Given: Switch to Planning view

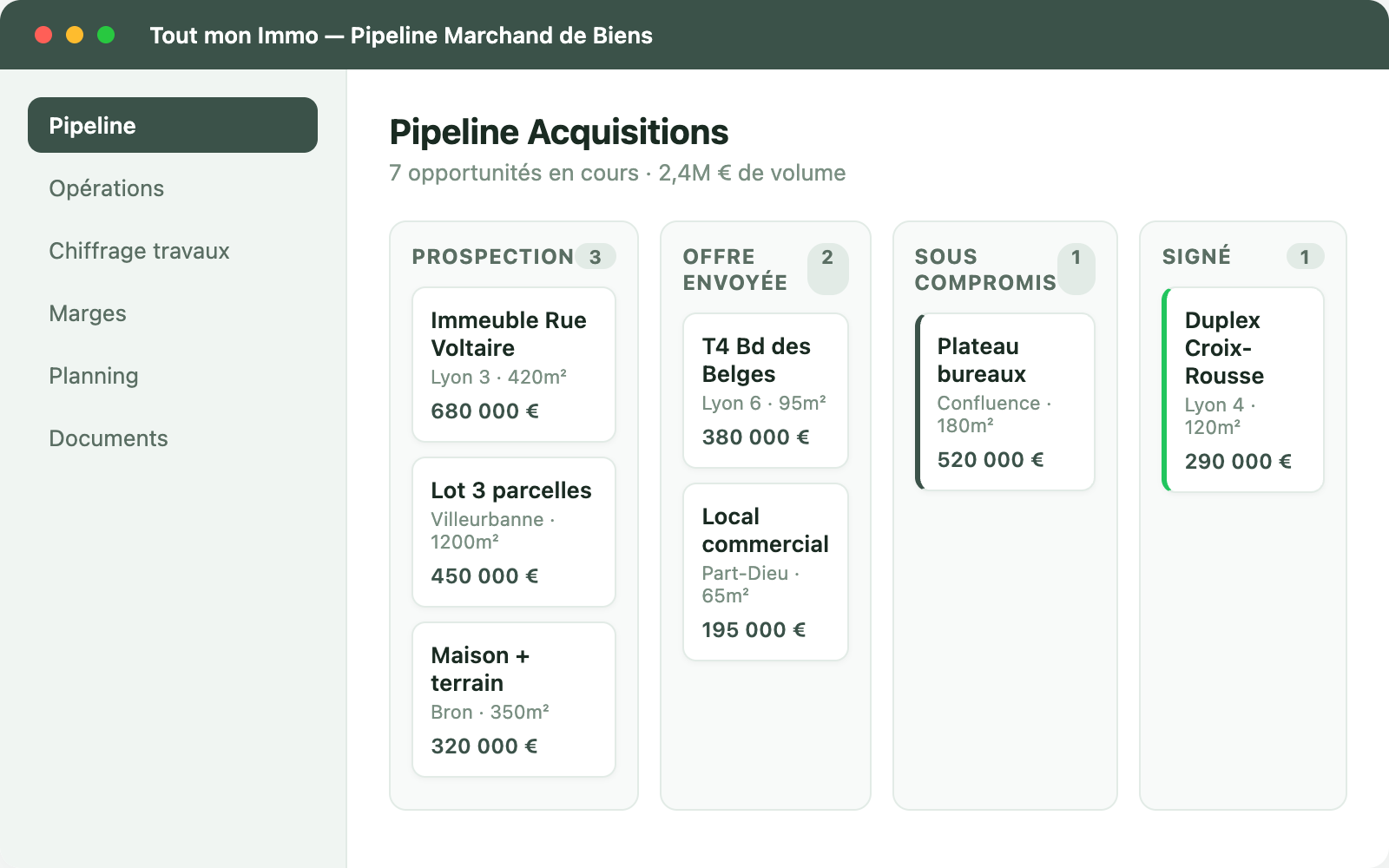Looking at the screenshot, I should 173,375.
